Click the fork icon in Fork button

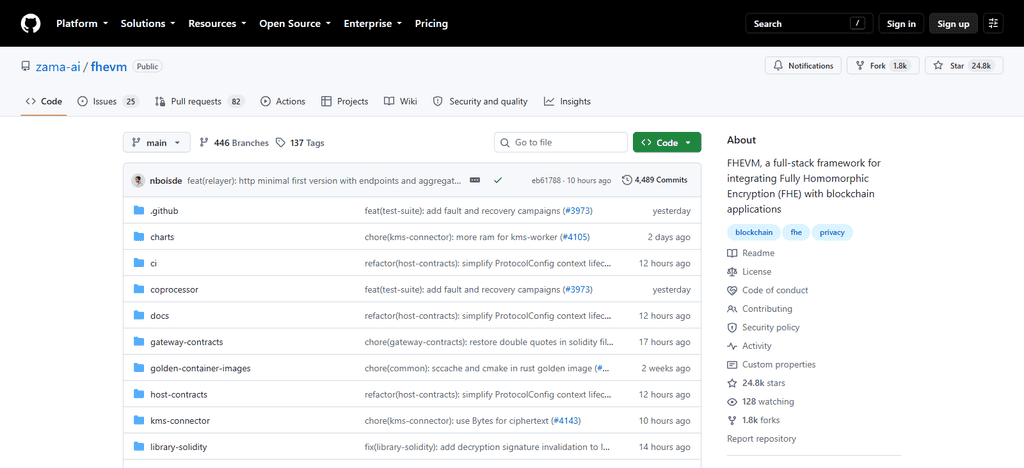[x=860, y=66]
